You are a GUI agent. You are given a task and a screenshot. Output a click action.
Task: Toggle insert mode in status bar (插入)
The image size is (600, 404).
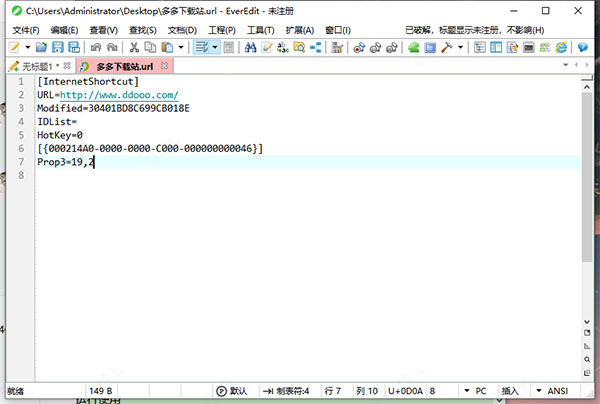click(509, 390)
